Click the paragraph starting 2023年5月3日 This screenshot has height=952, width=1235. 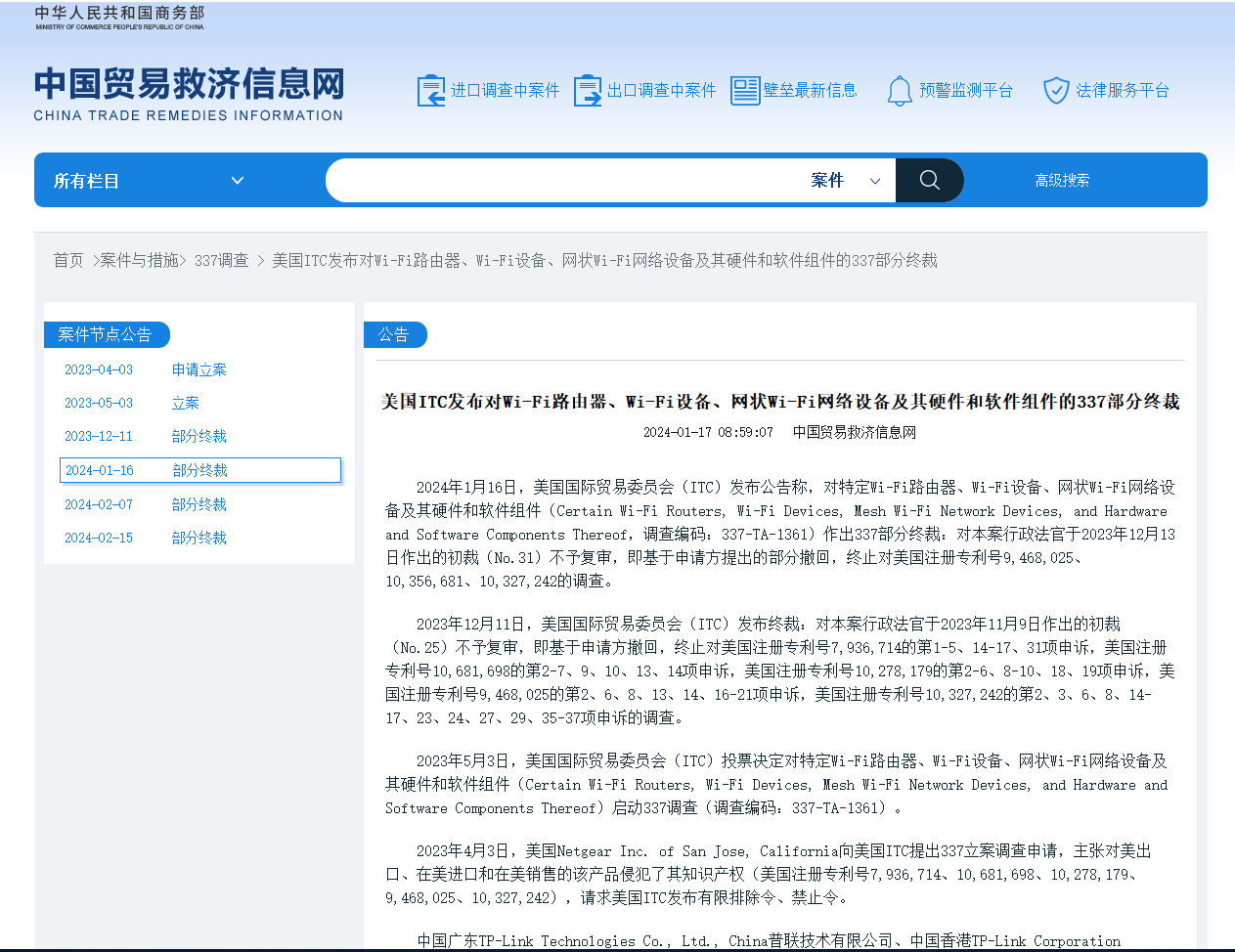tap(777, 784)
